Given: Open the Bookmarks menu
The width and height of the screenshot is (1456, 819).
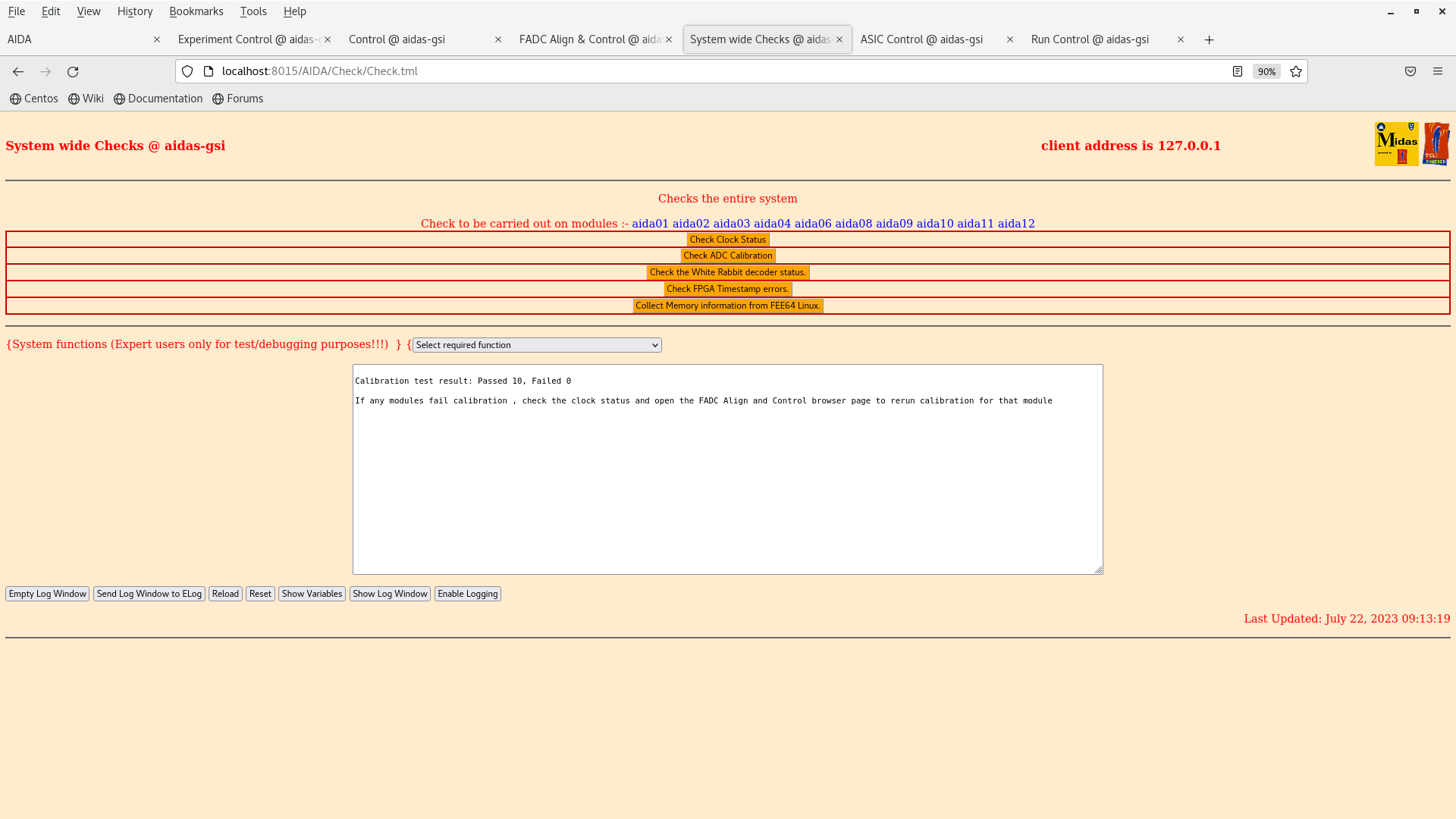Looking at the screenshot, I should coord(196,11).
